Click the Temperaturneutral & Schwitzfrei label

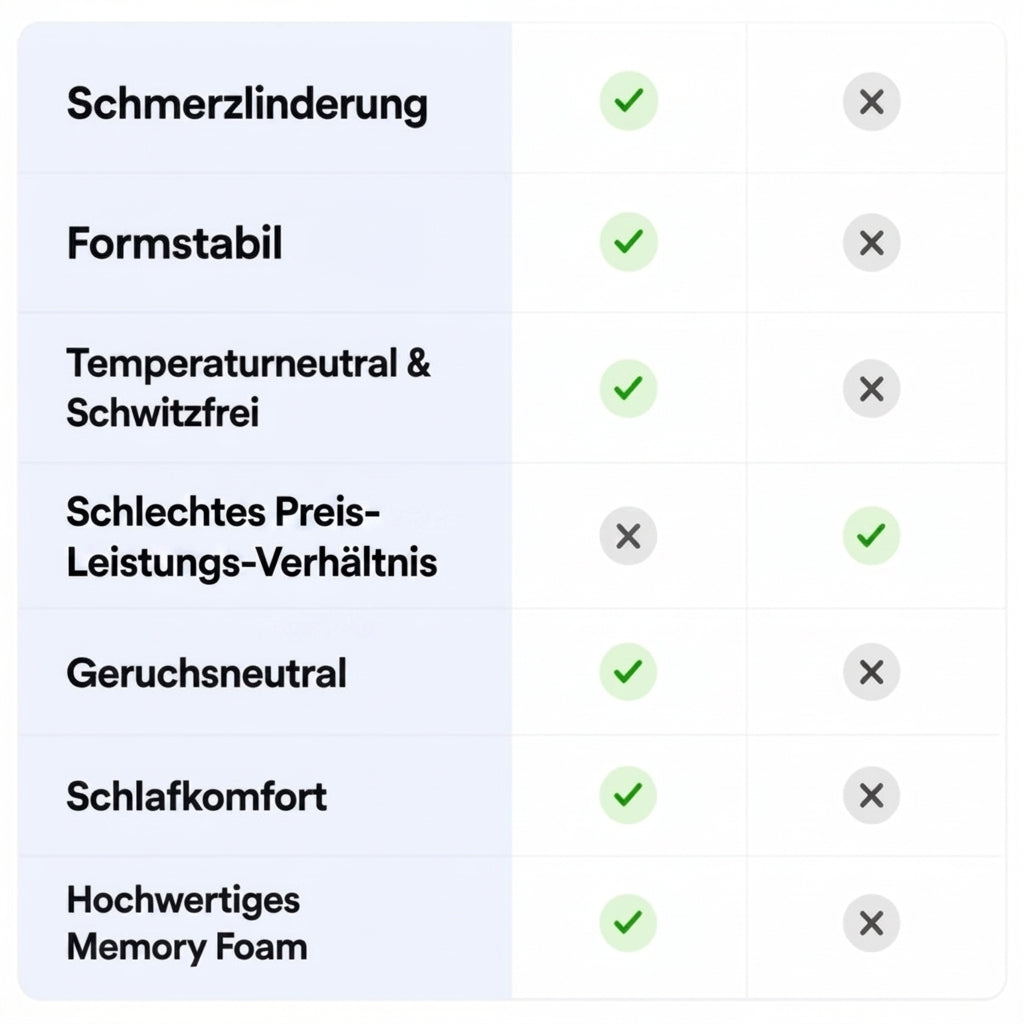pyautogui.click(x=249, y=388)
